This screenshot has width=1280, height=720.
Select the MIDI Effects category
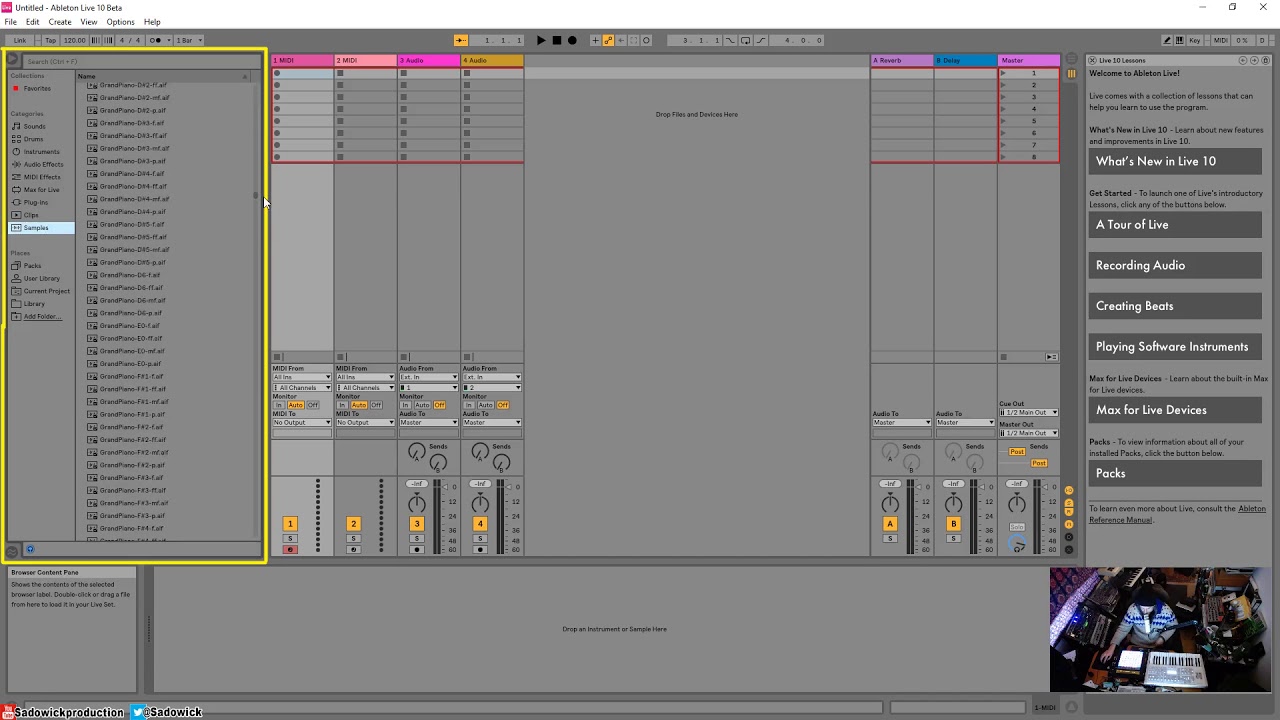pos(42,177)
